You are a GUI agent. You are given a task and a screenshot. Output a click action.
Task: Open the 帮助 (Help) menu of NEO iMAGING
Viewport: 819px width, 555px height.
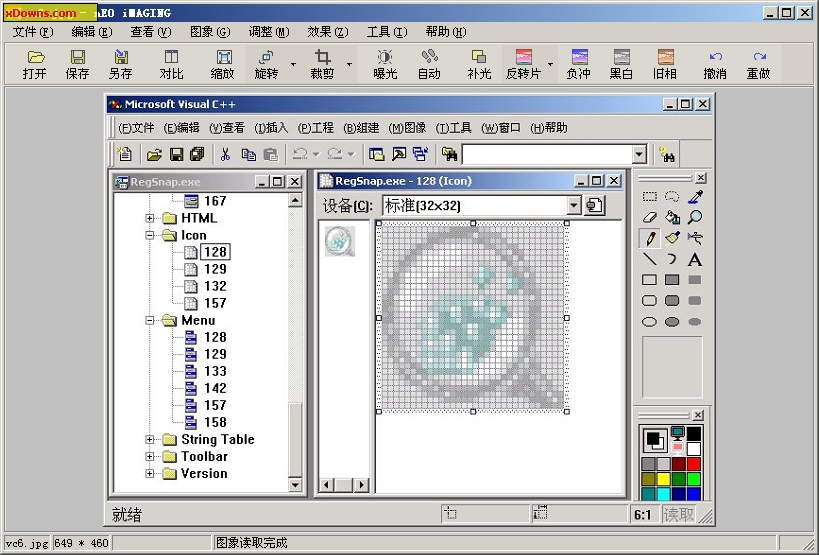tap(446, 32)
